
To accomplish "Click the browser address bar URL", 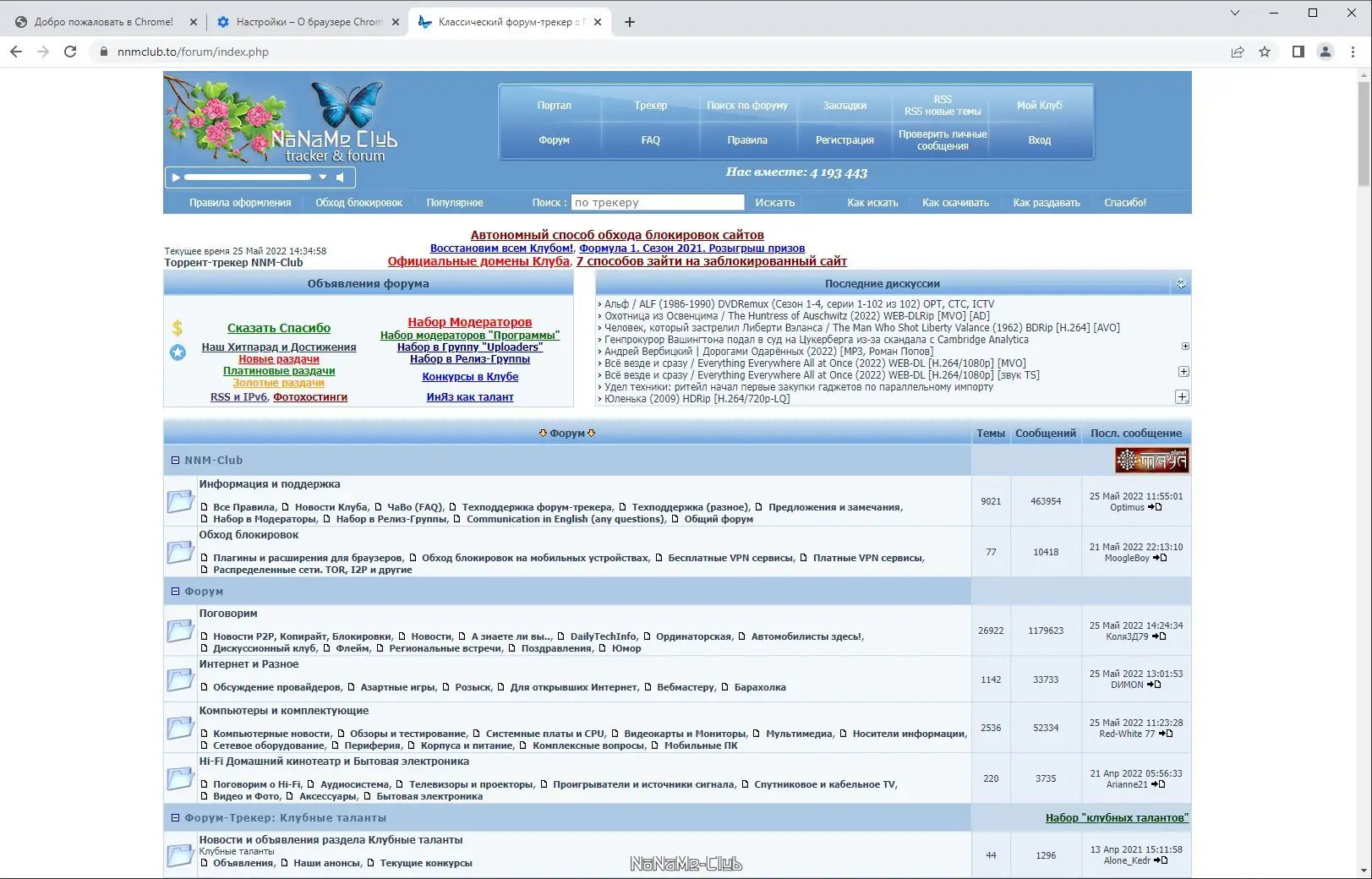I will [194, 52].
